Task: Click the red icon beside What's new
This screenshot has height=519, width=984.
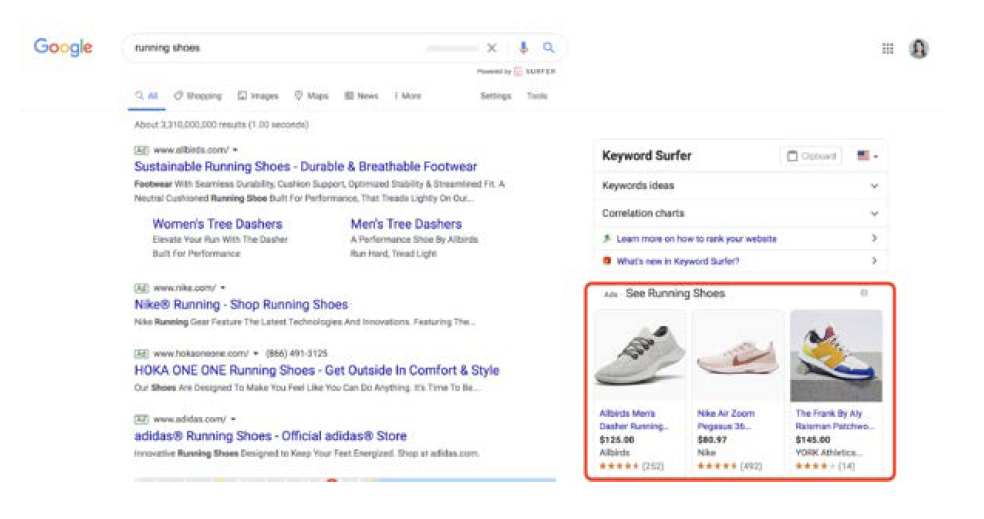Action: point(607,261)
